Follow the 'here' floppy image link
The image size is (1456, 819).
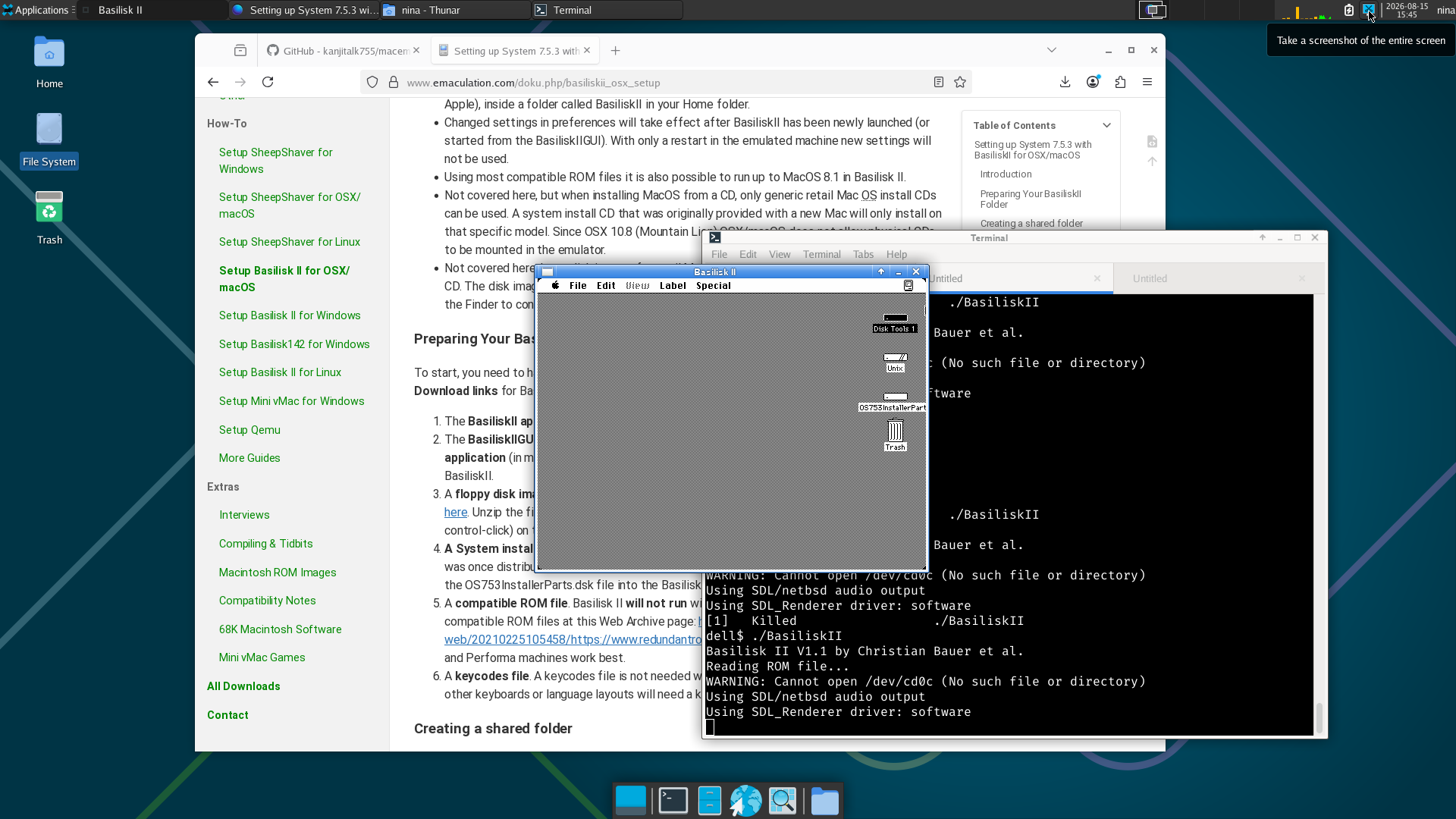tap(456, 513)
